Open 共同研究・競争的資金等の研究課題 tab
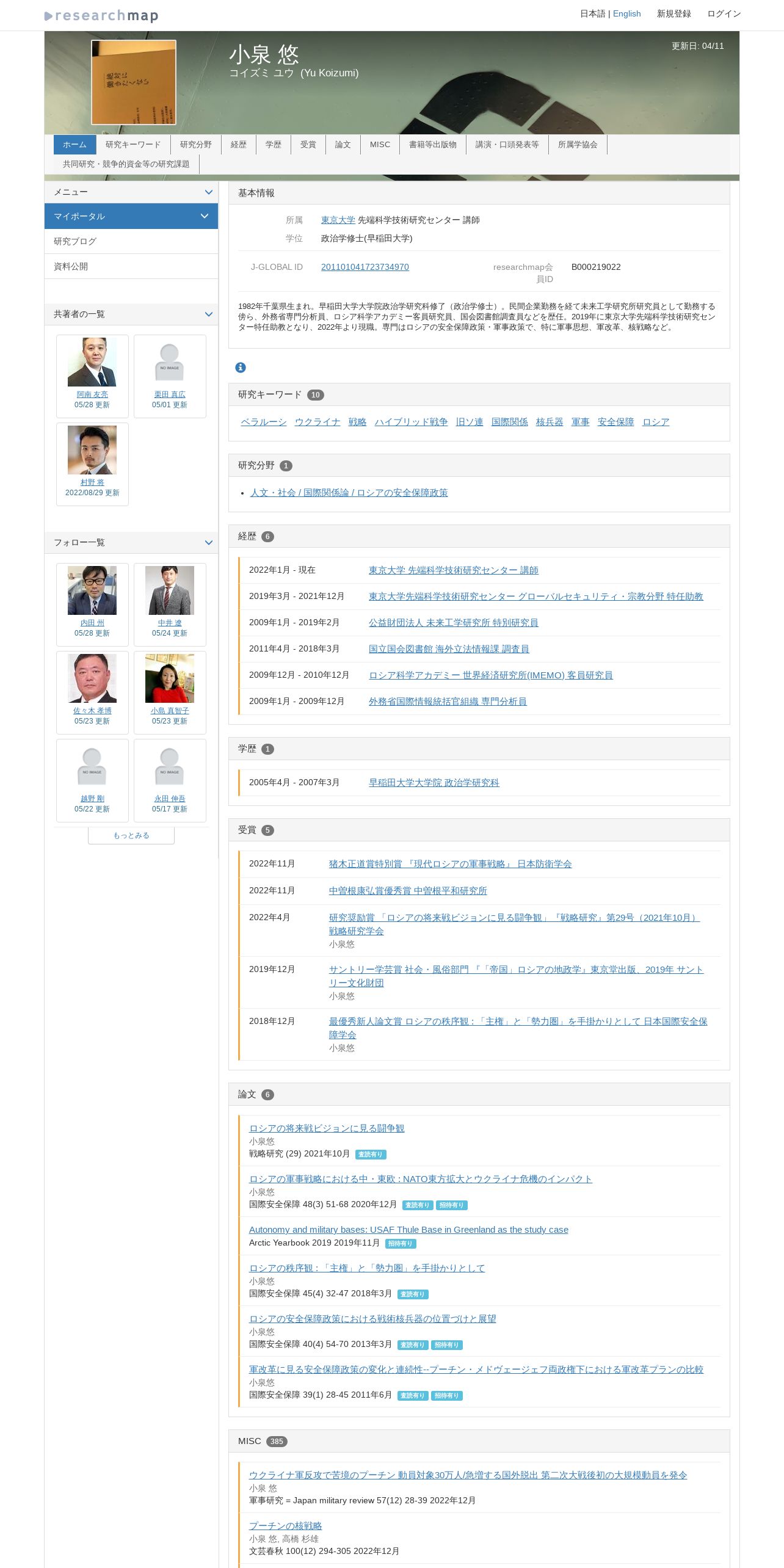Screen dimensions: 784x1568 click(126, 164)
